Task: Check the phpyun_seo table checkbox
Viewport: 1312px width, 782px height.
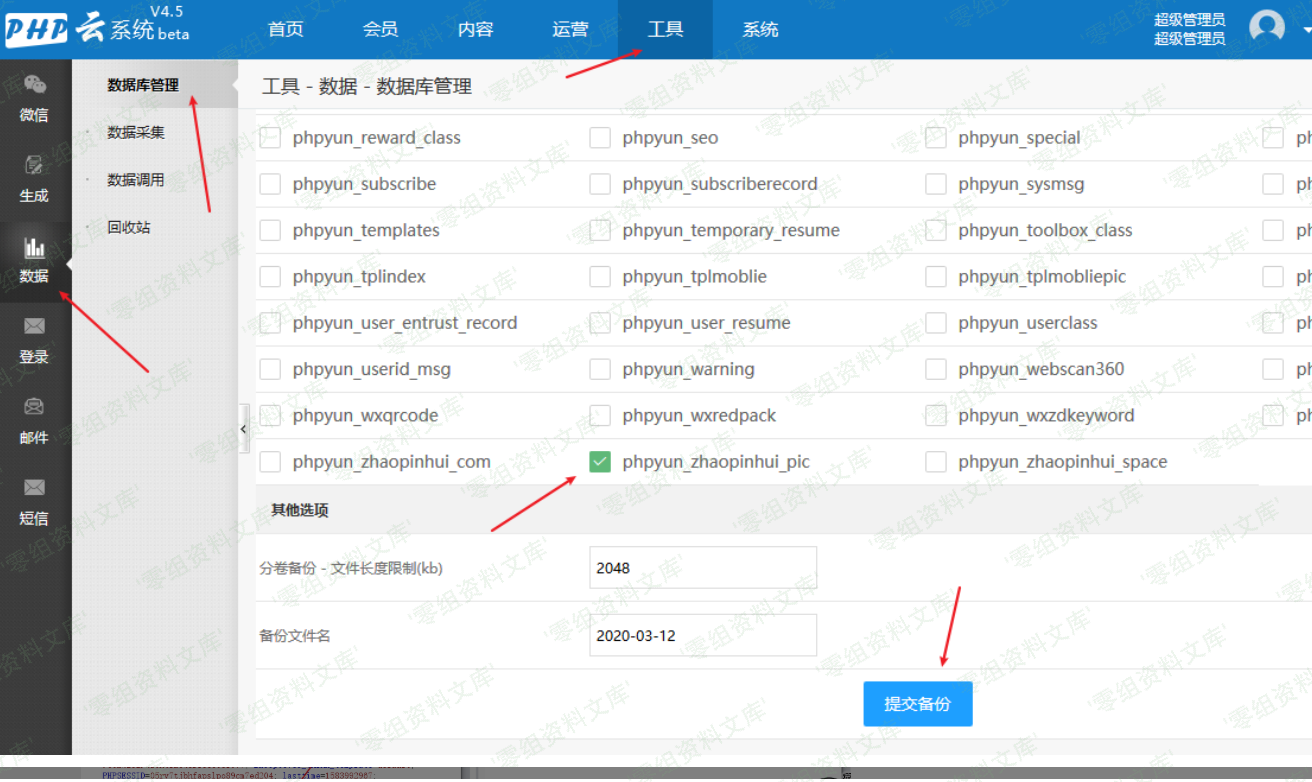Action: [600, 138]
